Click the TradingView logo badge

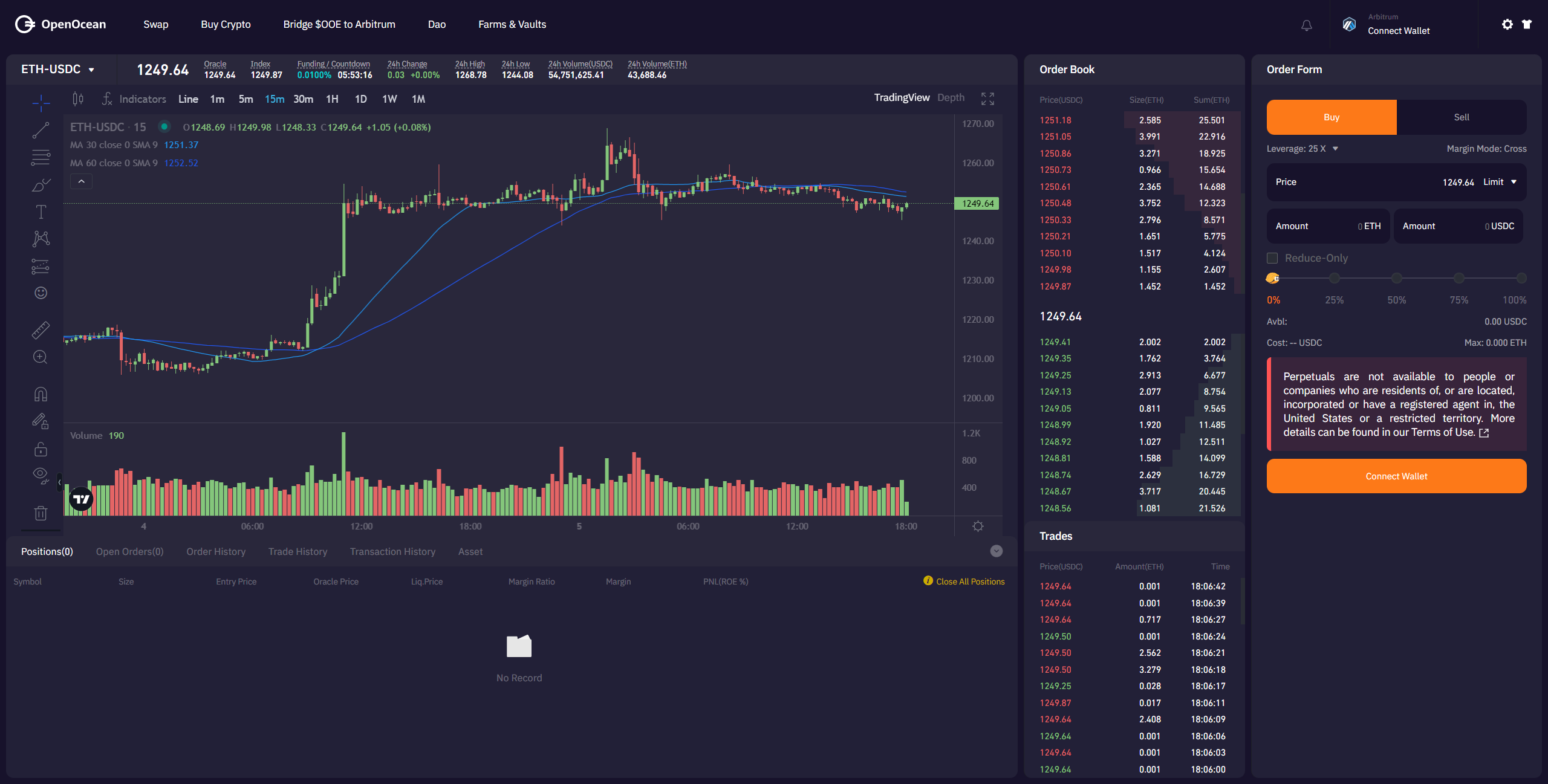coord(81,499)
